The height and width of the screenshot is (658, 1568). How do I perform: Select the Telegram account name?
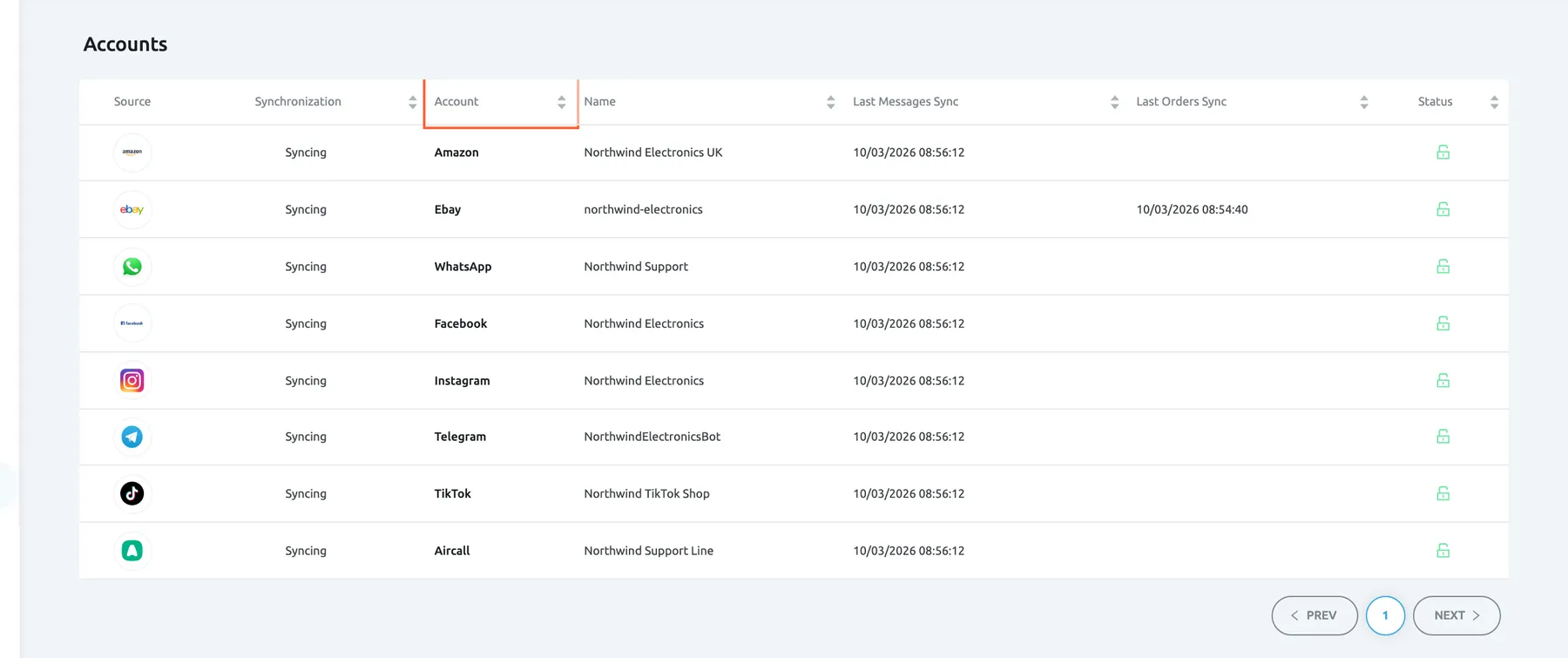460,437
